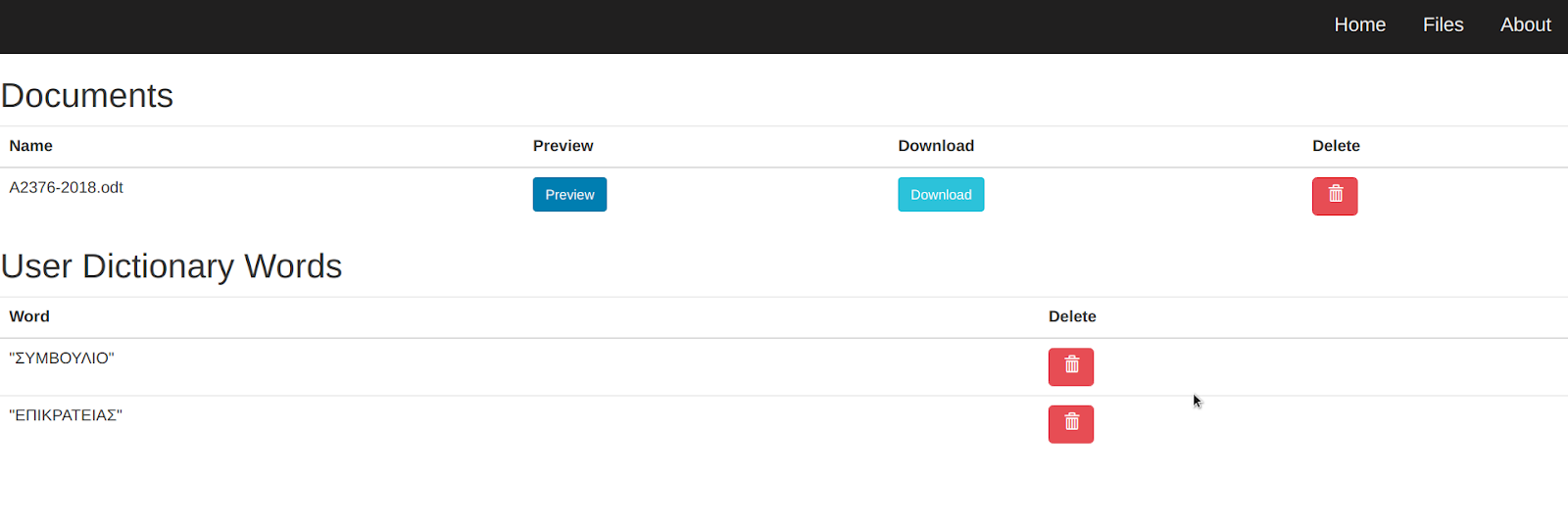This screenshot has width=1568, height=526.
Task: Click the Documents section heading
Action: click(87, 96)
